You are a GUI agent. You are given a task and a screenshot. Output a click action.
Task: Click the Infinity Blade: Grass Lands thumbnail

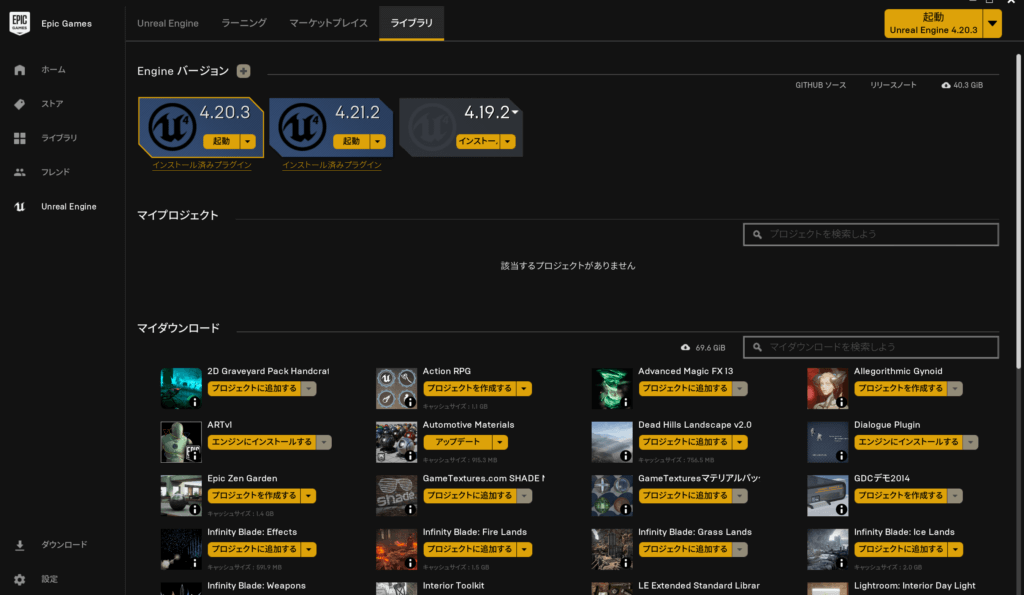click(x=612, y=549)
